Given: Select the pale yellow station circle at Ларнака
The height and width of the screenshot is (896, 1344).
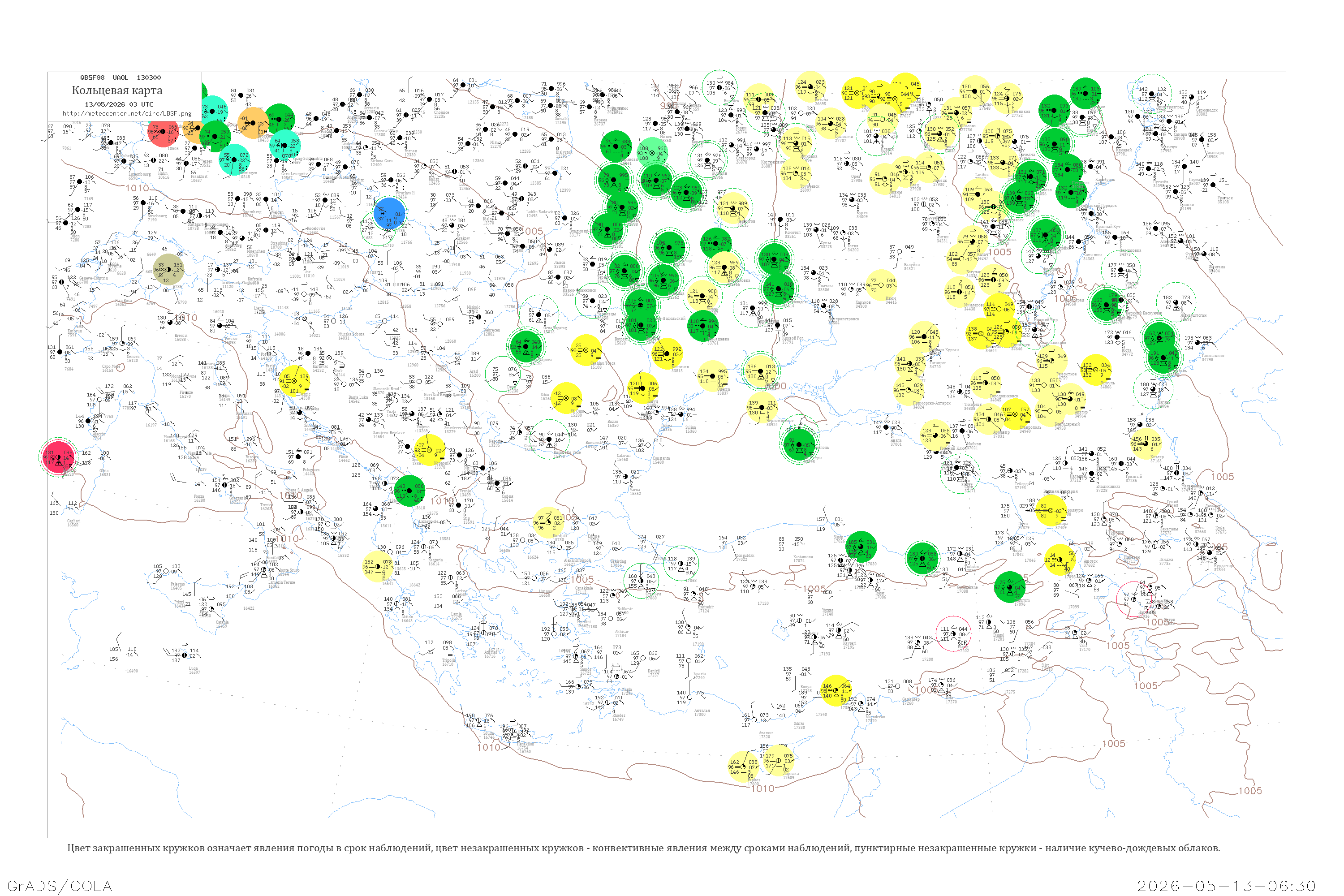Looking at the screenshot, I should coord(779,760).
